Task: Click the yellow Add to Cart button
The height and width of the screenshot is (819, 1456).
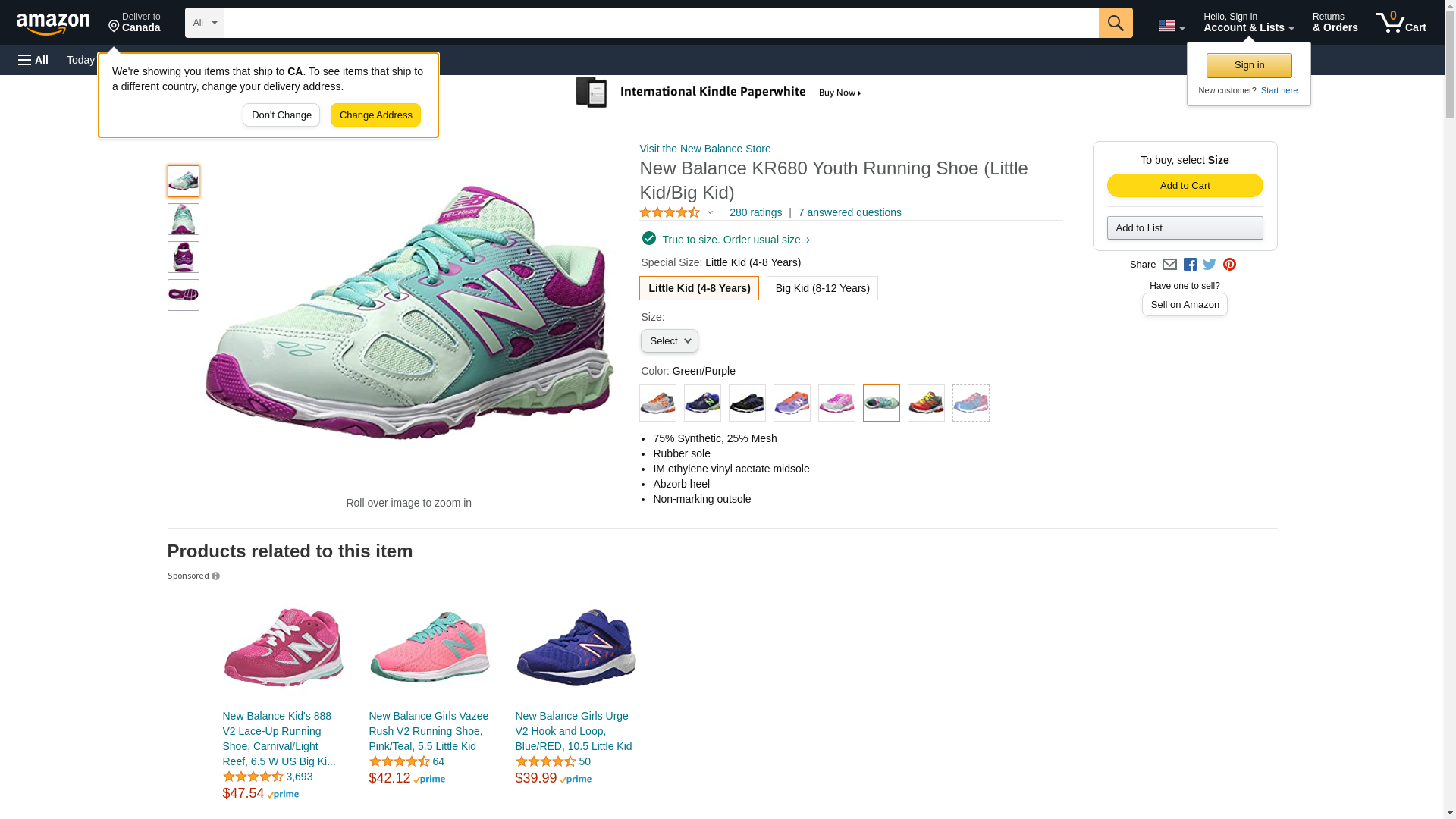Action: [1185, 186]
